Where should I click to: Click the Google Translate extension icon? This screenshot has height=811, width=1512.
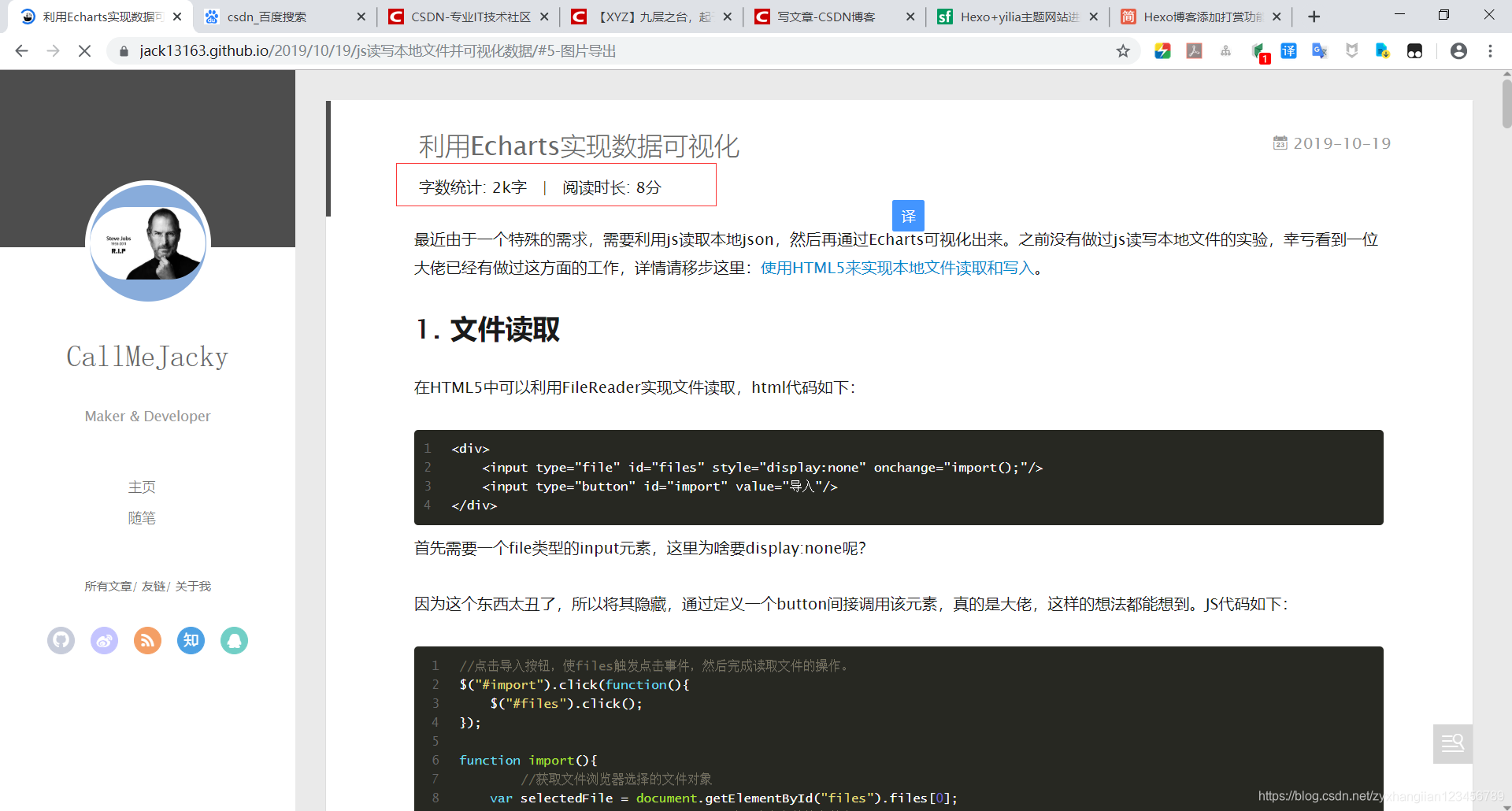point(1320,51)
